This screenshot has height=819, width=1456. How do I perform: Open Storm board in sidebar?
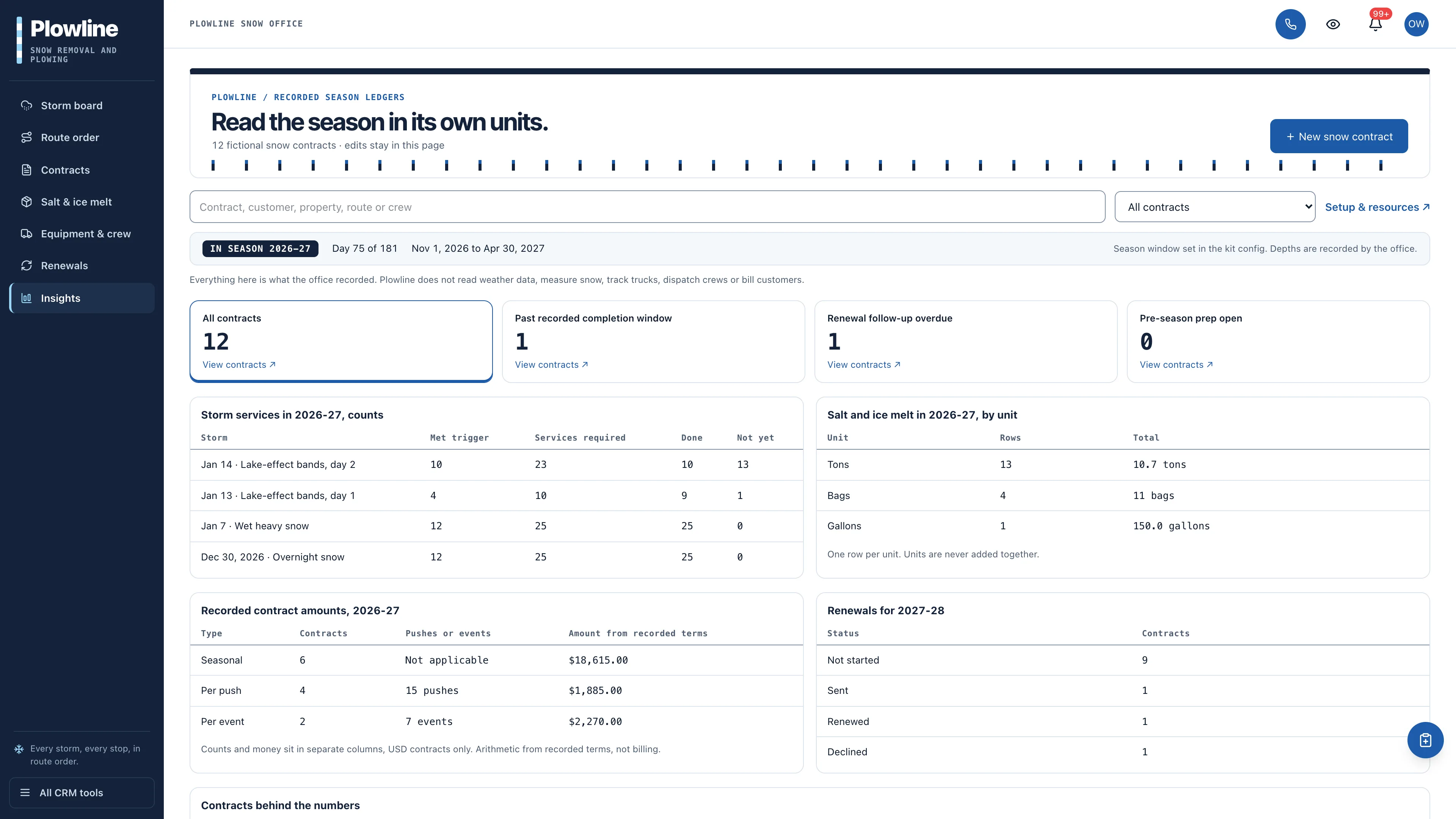(x=82, y=106)
